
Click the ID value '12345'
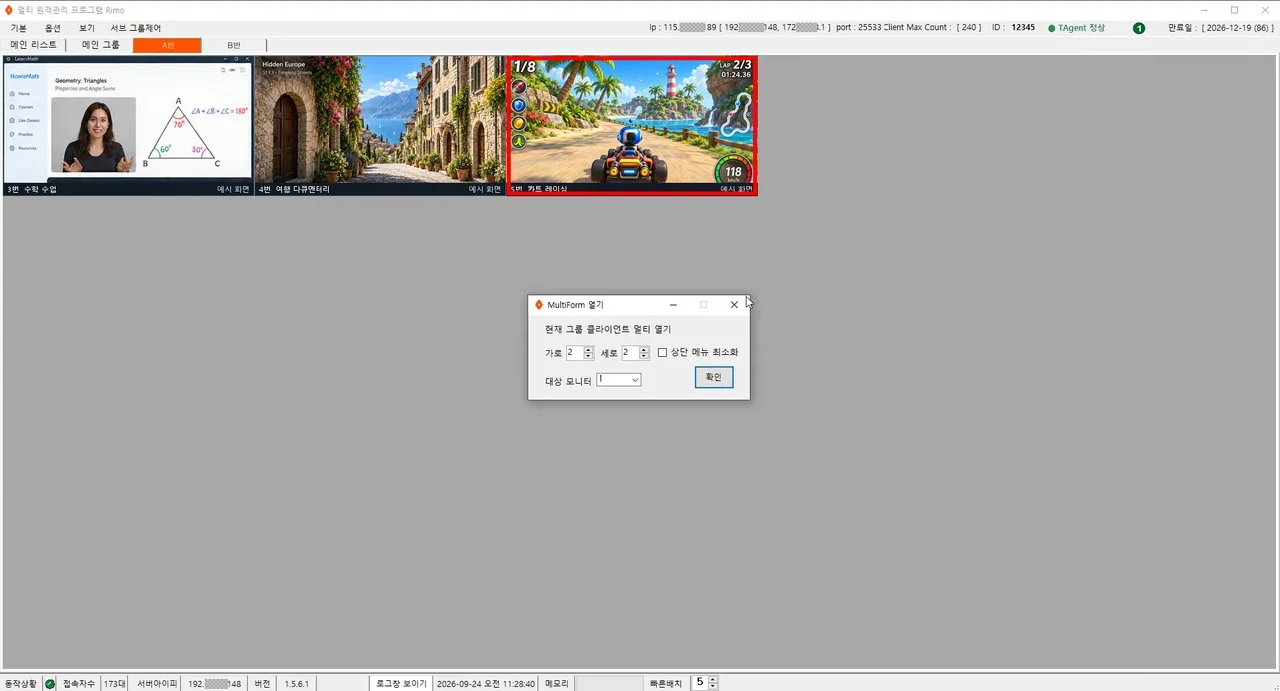1023,28
